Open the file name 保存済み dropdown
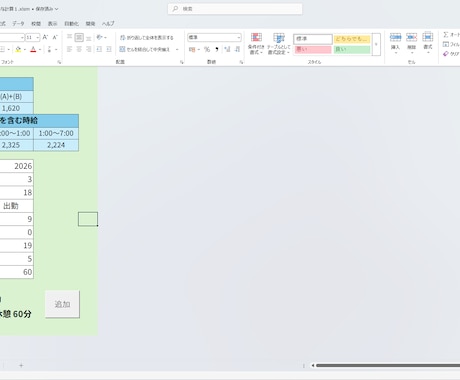Viewport: 460px width, 380px height. pos(56,9)
